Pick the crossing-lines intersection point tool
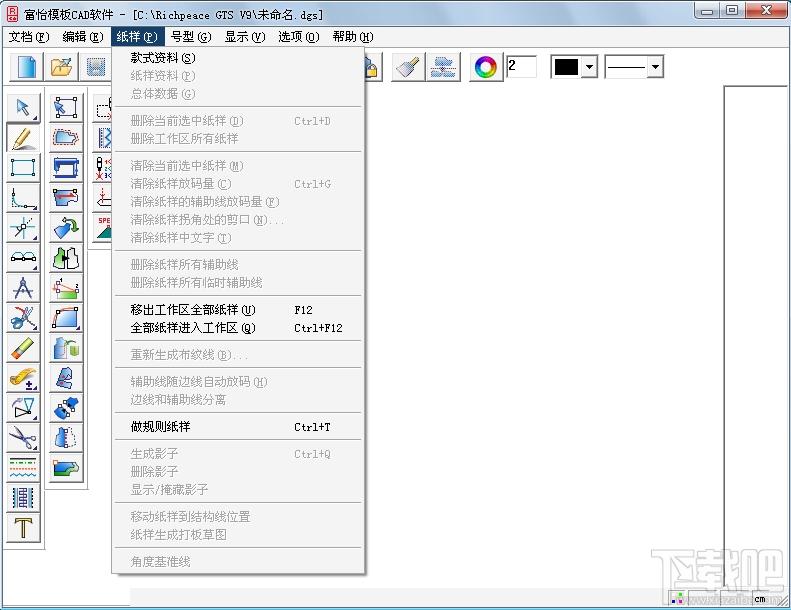 [23, 227]
